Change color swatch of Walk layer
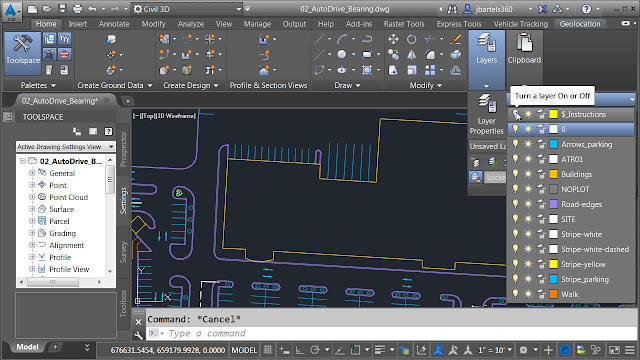This screenshot has height=360, width=640. pos(553,294)
